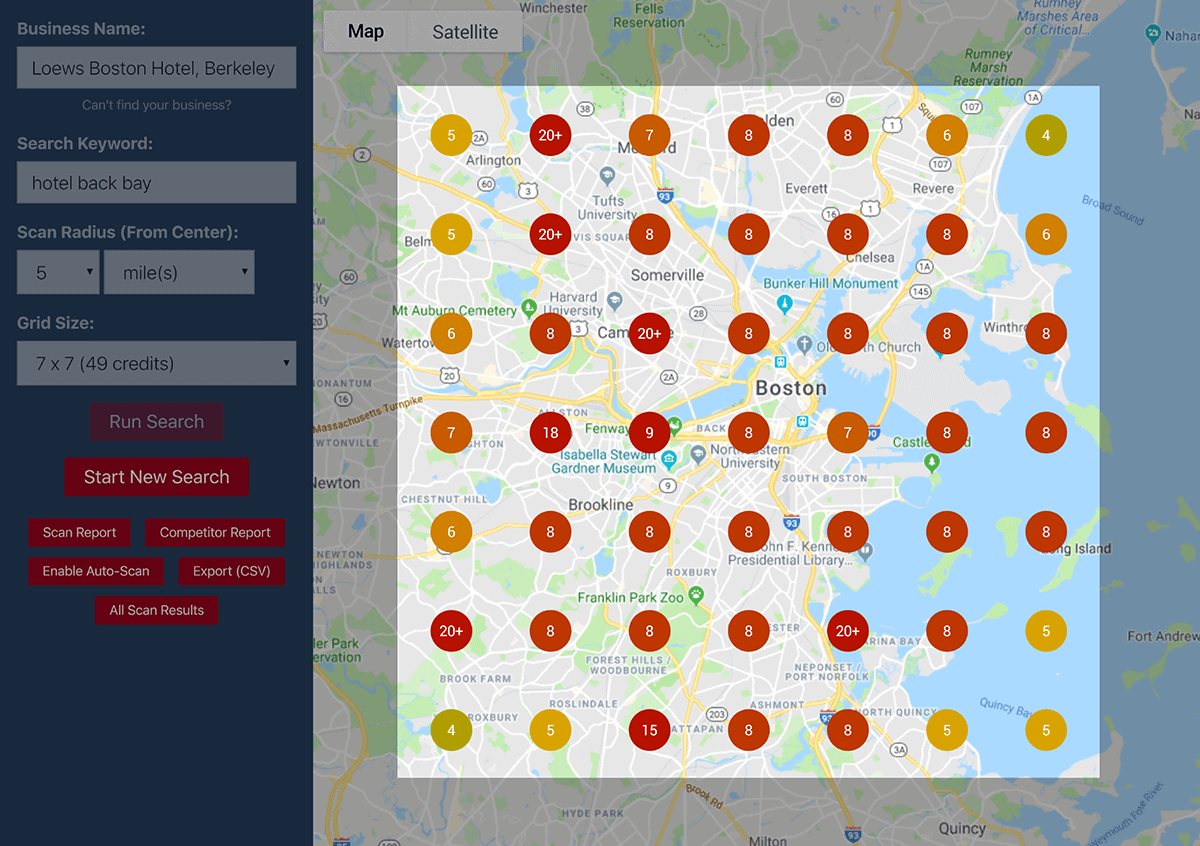Viewport: 1200px width, 846px height.
Task: Enable Auto-Scan for this search
Action: point(96,571)
